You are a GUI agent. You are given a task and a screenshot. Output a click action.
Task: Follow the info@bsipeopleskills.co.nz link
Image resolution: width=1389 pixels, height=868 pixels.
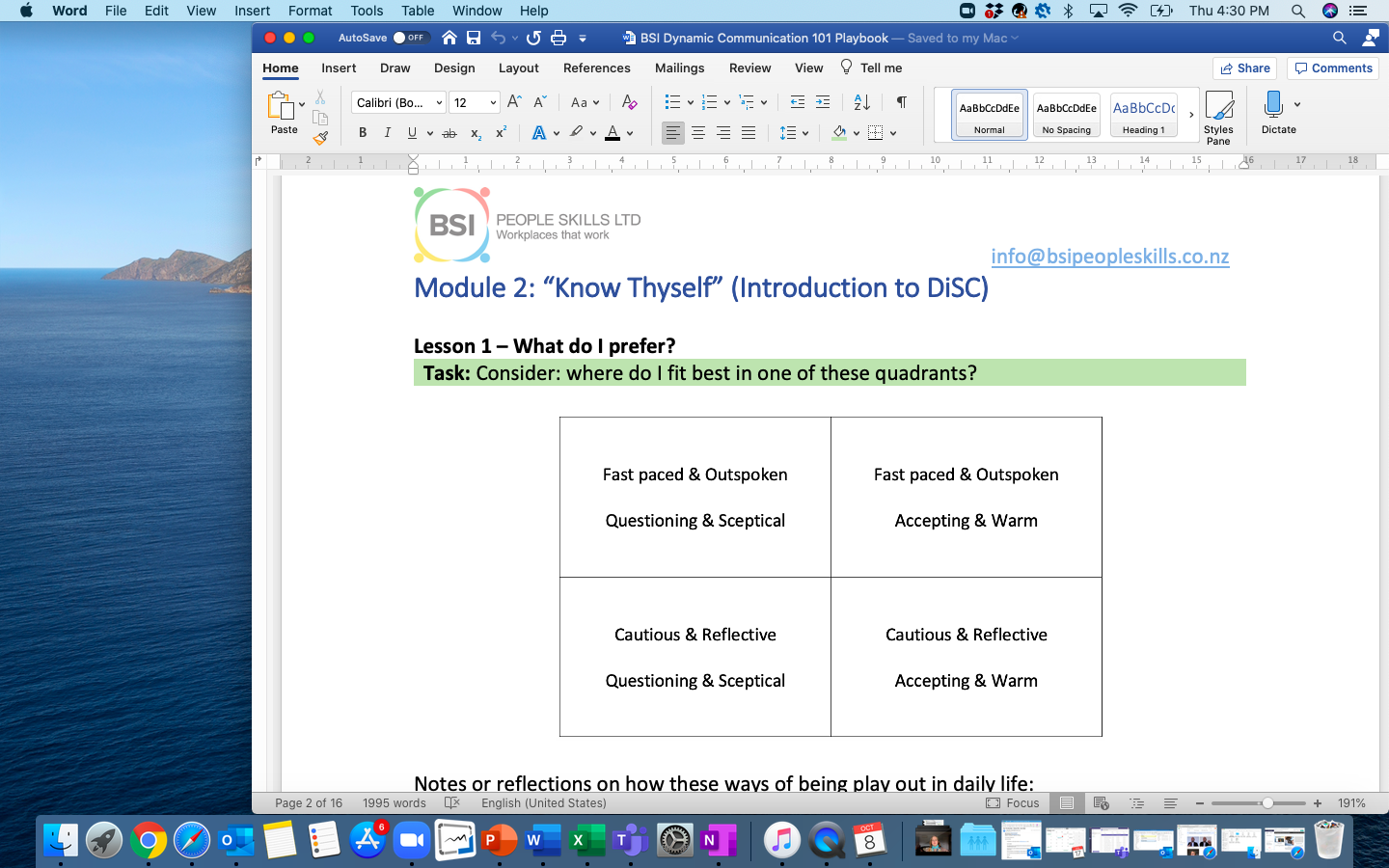(x=1110, y=257)
